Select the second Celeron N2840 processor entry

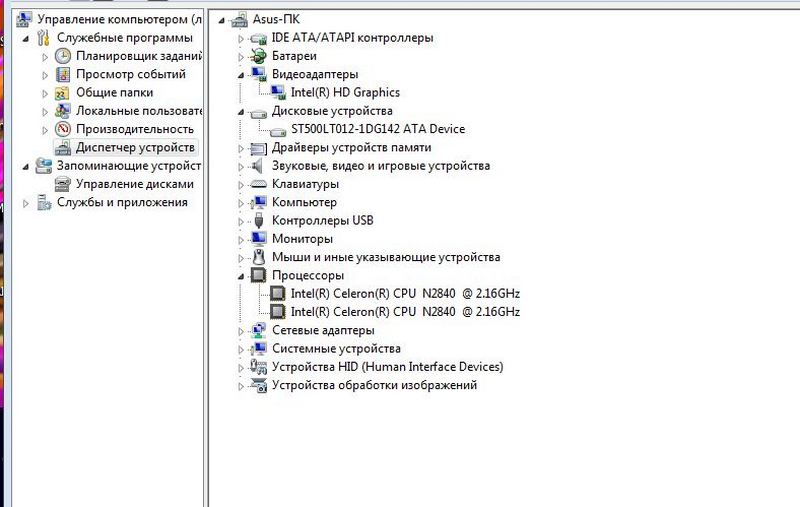[405, 312]
